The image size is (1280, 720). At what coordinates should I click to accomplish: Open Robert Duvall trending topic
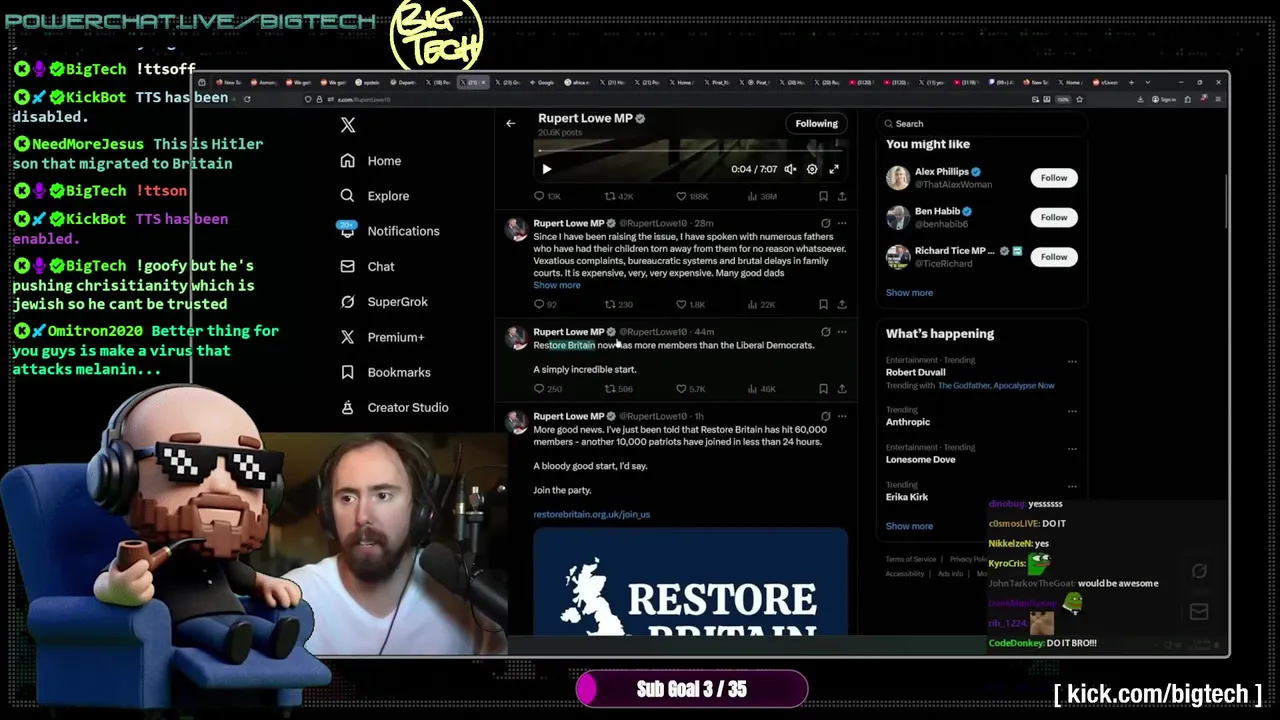[915, 372]
